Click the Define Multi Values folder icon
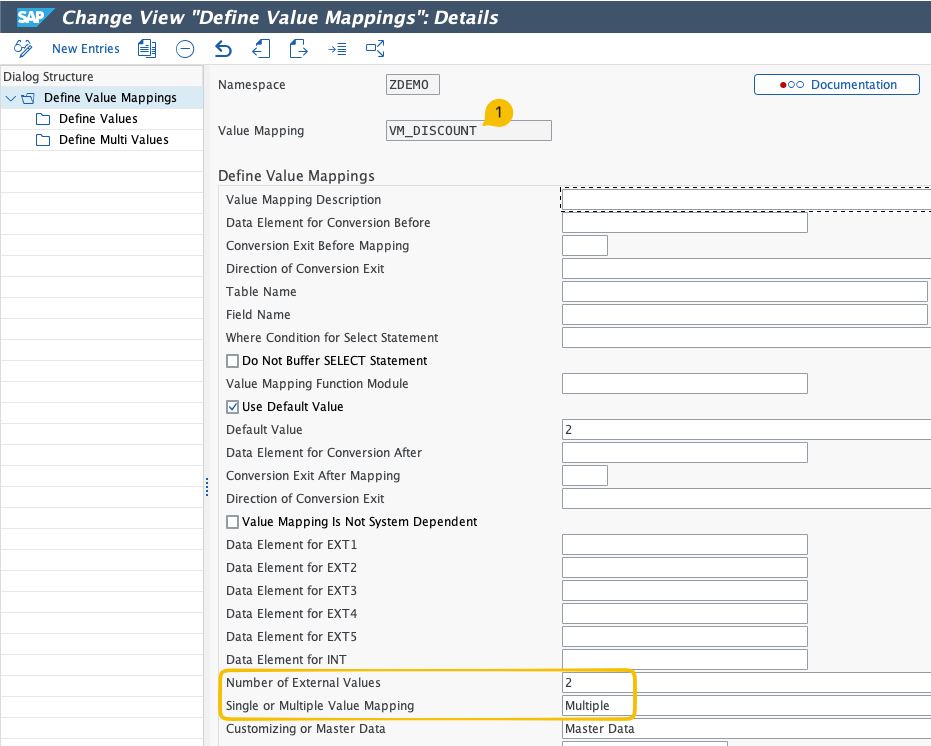 (x=43, y=140)
